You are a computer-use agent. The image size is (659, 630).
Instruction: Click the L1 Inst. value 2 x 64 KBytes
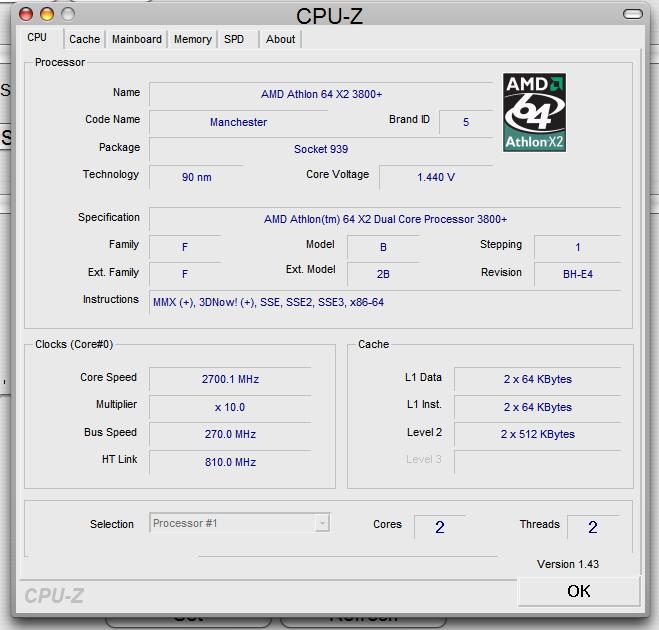pyautogui.click(x=538, y=407)
